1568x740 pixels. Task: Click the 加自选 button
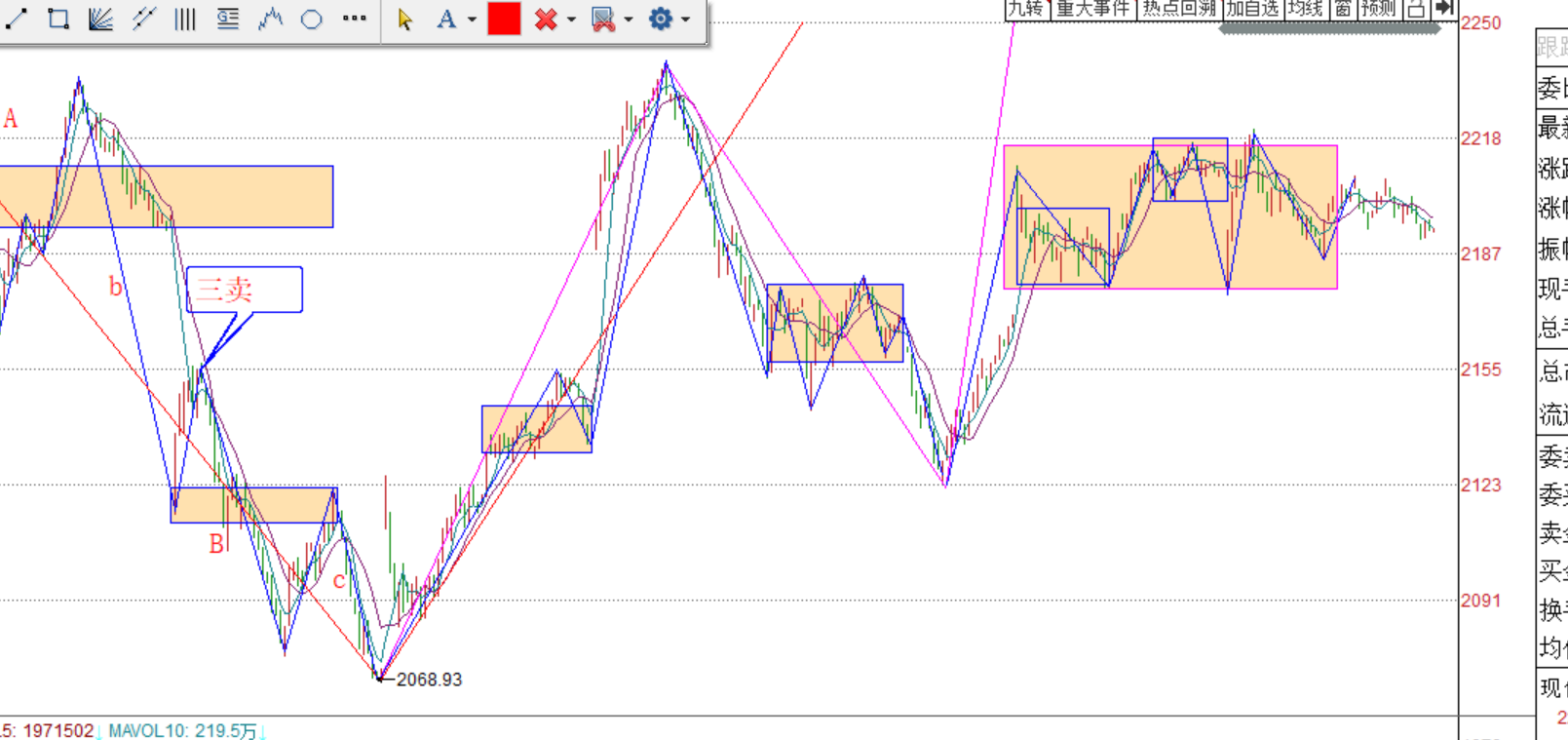[x=1252, y=9]
